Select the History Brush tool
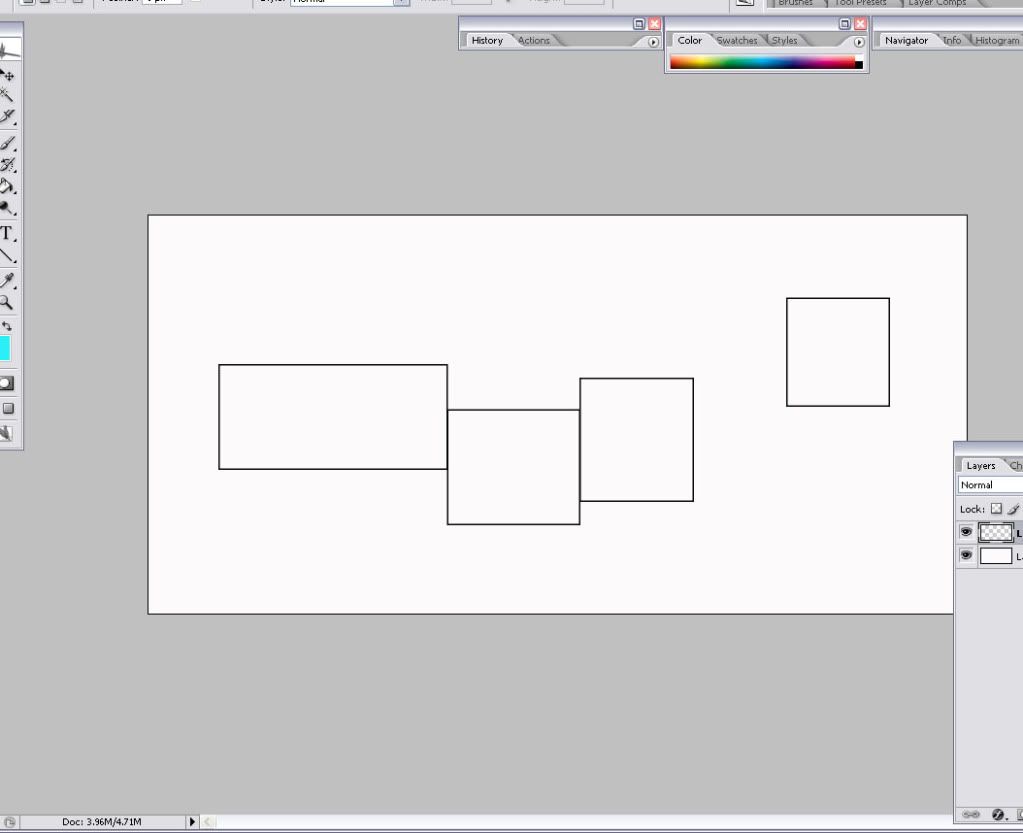The image size is (1023, 833). pyautogui.click(x=8, y=164)
